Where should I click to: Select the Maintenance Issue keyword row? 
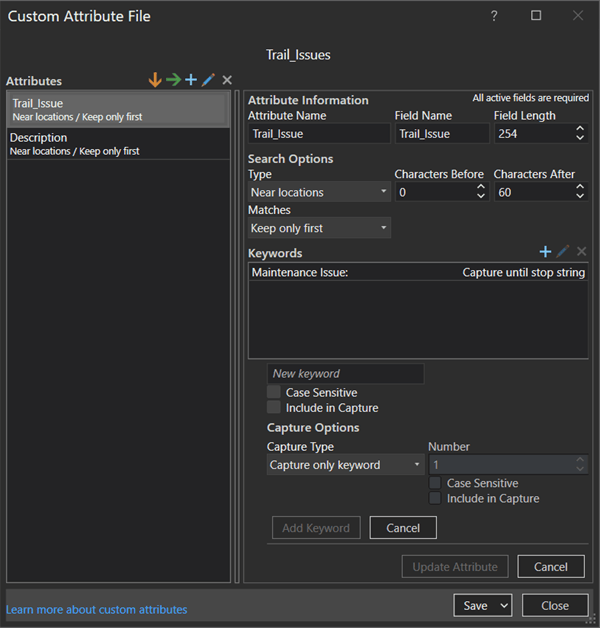[x=418, y=272]
